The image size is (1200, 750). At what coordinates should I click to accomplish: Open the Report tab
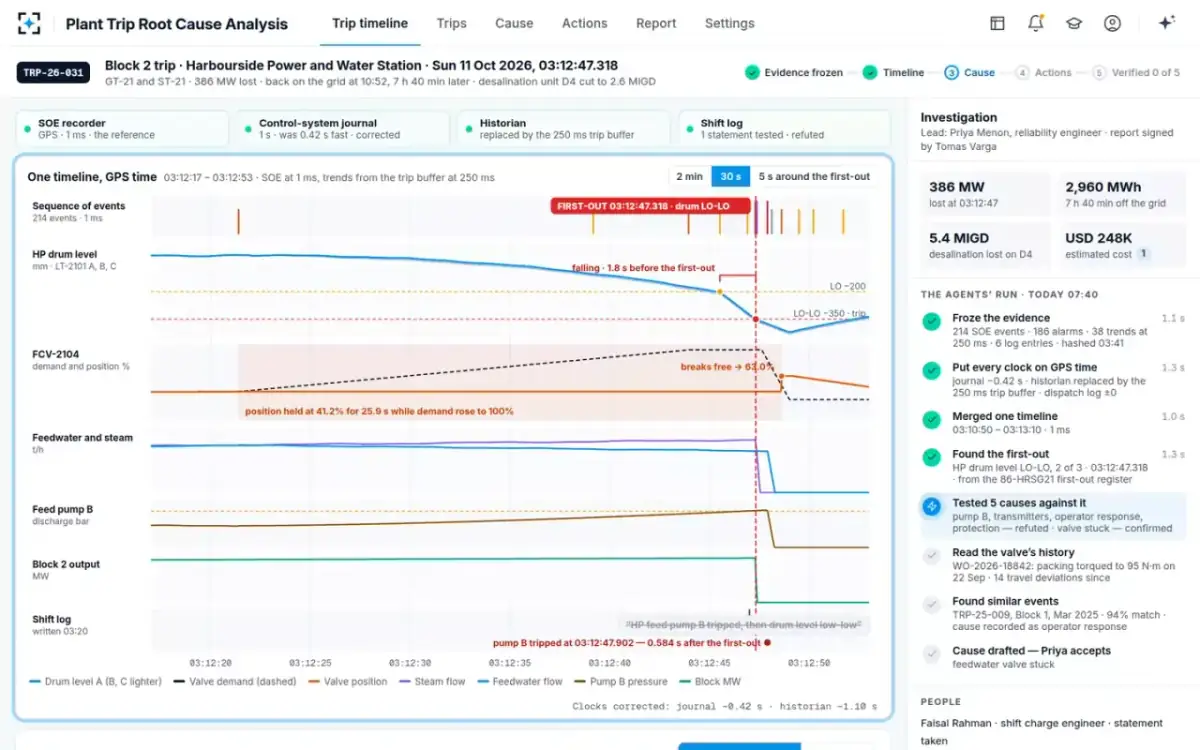pos(656,23)
